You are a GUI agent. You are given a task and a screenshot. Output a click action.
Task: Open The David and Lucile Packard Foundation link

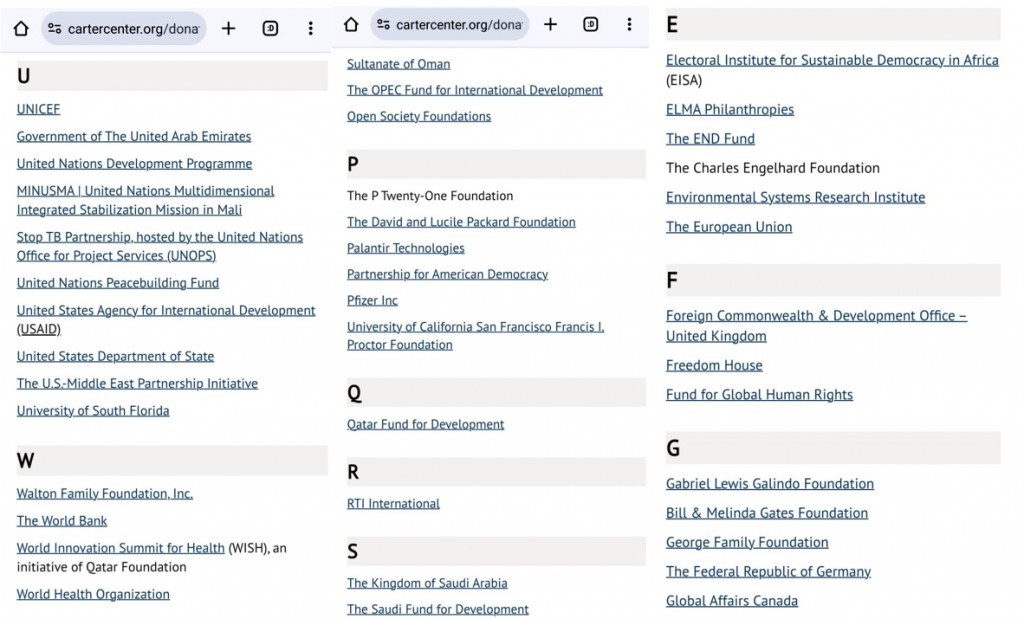[461, 222]
